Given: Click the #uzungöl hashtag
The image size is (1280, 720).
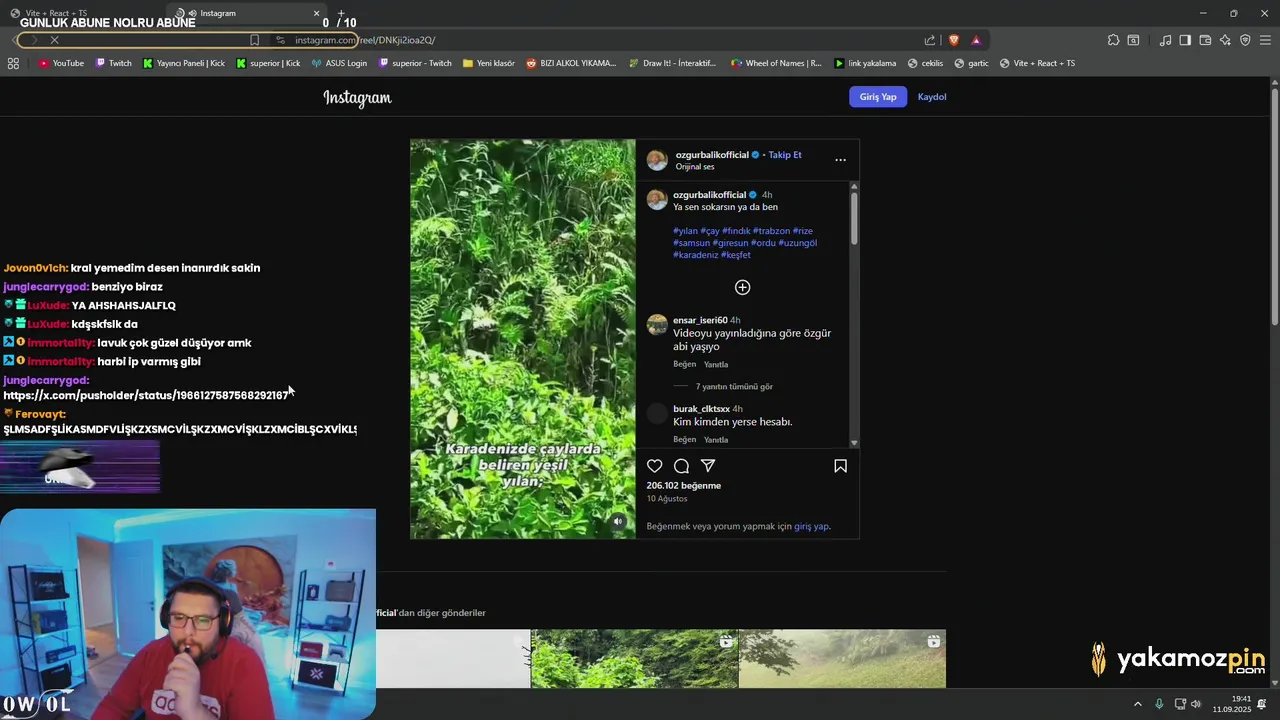Looking at the screenshot, I should coord(797,243).
